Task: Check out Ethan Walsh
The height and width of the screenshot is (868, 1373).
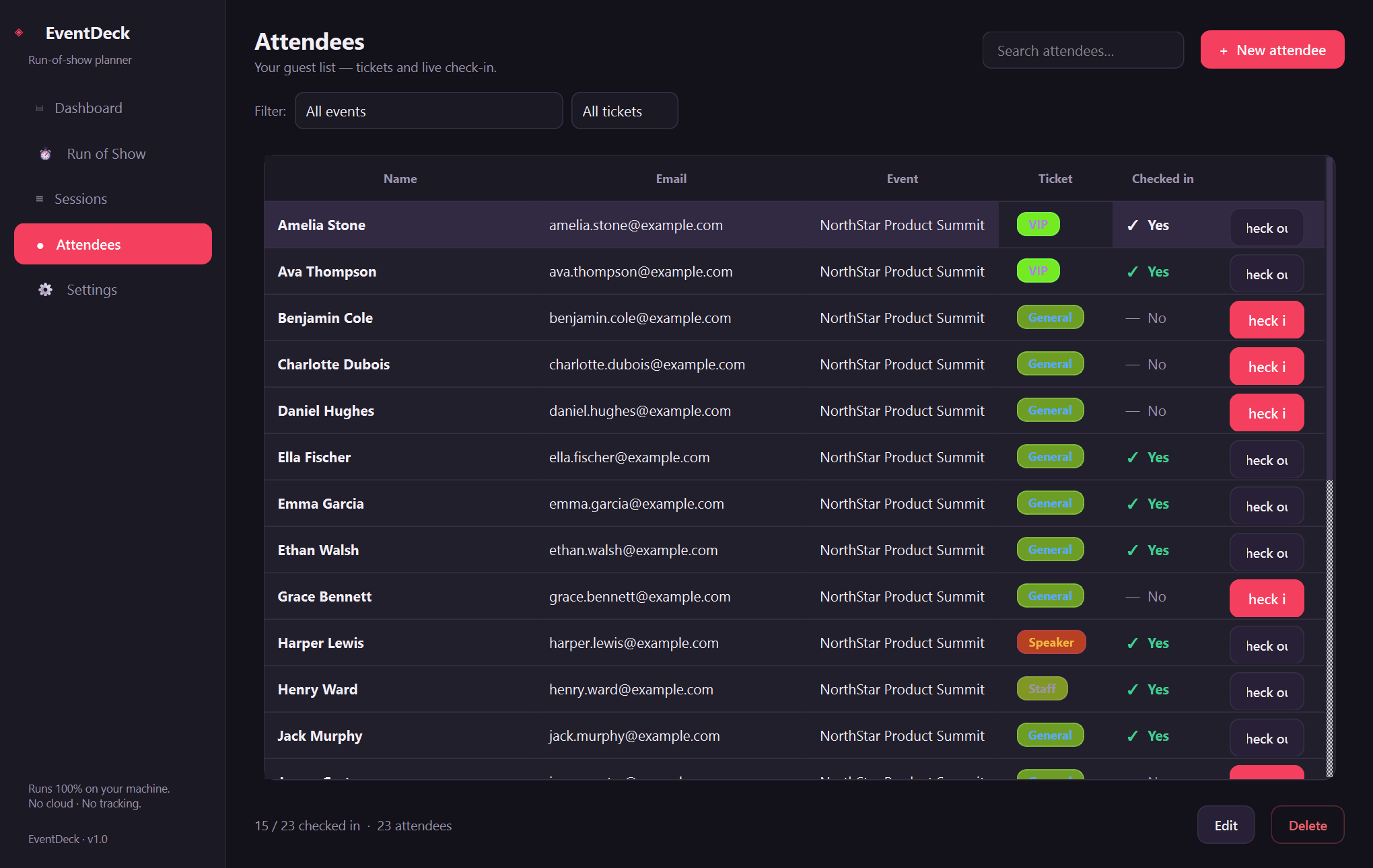Action: pos(1267,552)
